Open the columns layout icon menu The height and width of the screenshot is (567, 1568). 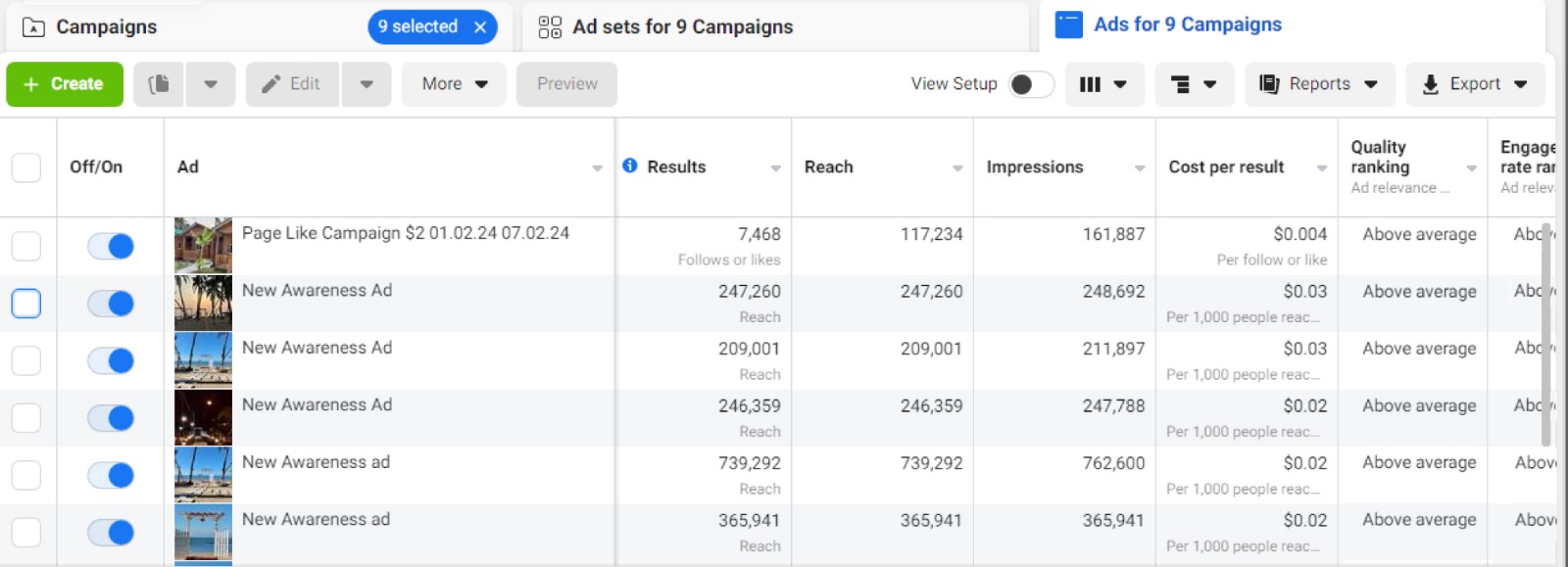click(x=1102, y=84)
